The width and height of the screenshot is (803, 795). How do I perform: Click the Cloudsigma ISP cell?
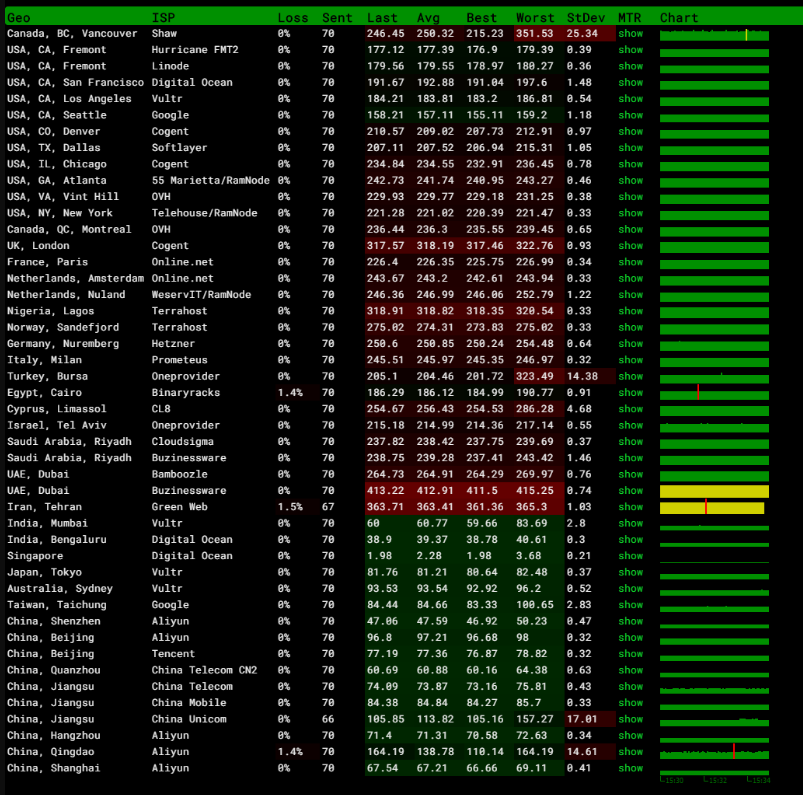[183, 442]
